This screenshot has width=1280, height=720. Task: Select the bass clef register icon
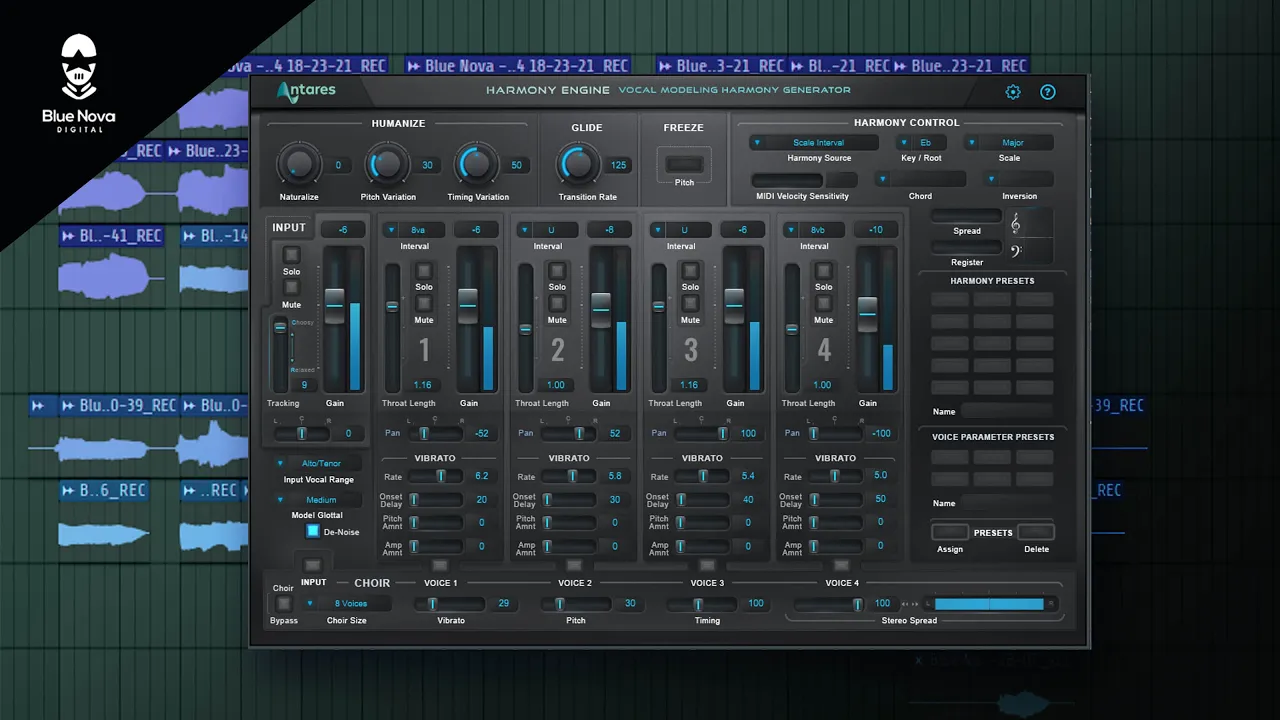tap(1016, 251)
